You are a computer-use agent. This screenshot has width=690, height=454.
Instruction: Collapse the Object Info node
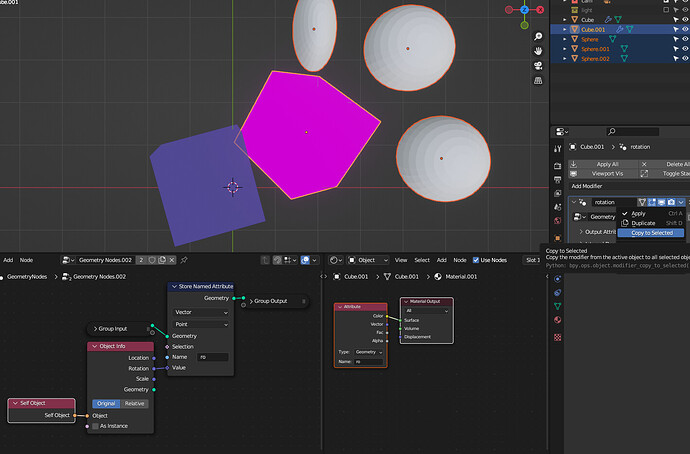pyautogui.click(x=94, y=346)
